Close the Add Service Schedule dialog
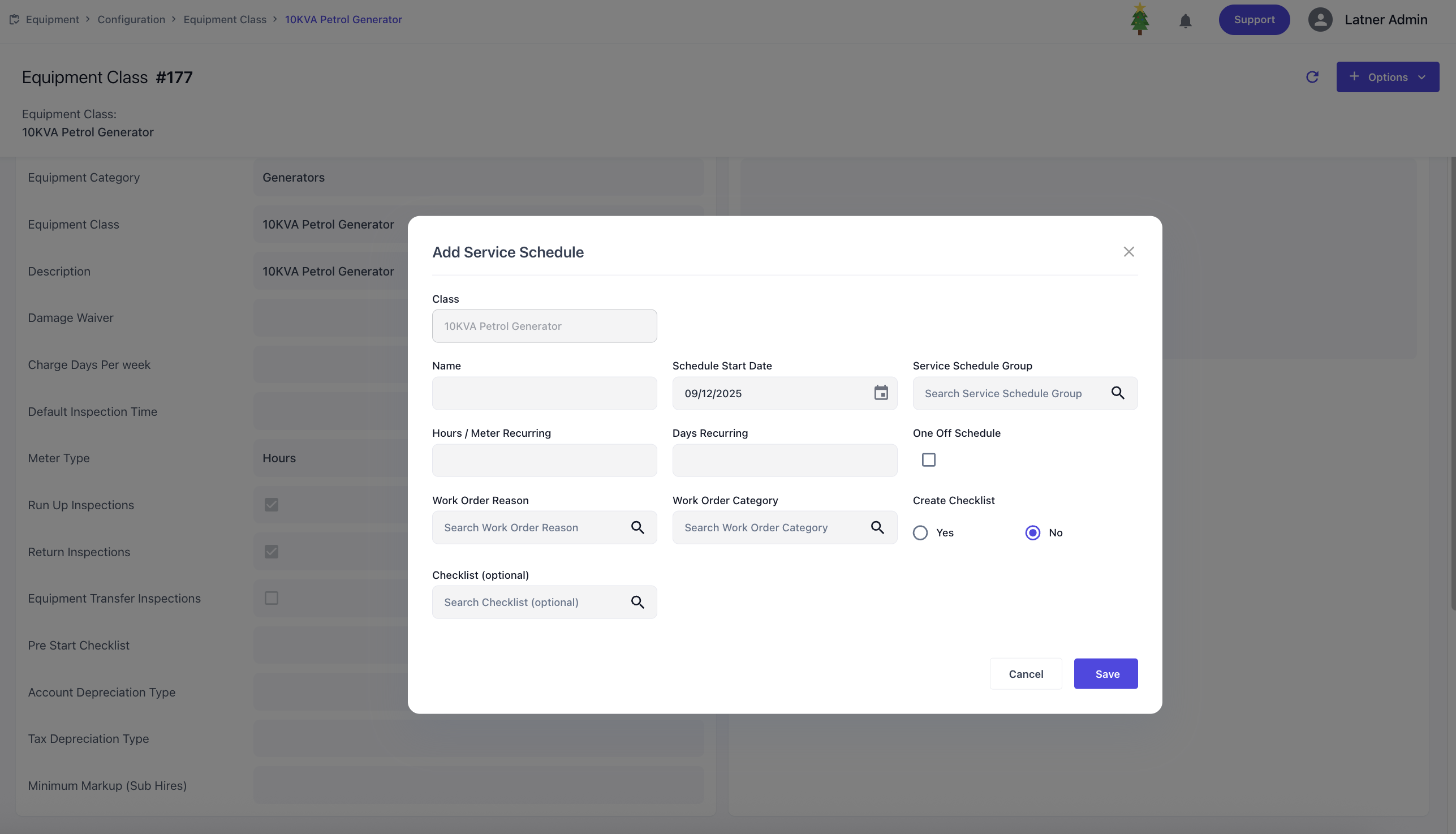1456x834 pixels. coord(1128,252)
